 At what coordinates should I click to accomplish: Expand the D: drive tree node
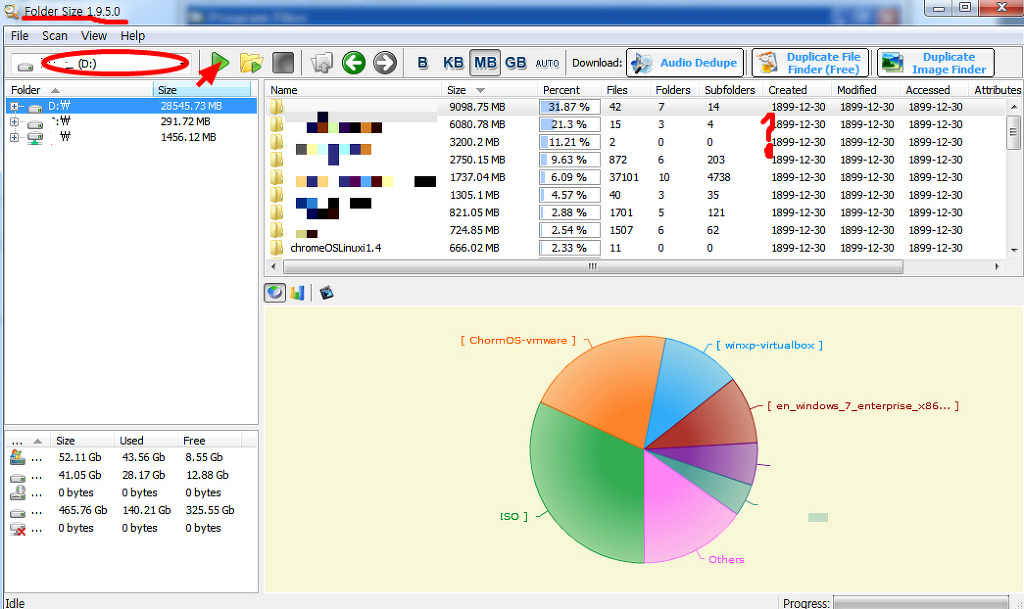click(14, 106)
